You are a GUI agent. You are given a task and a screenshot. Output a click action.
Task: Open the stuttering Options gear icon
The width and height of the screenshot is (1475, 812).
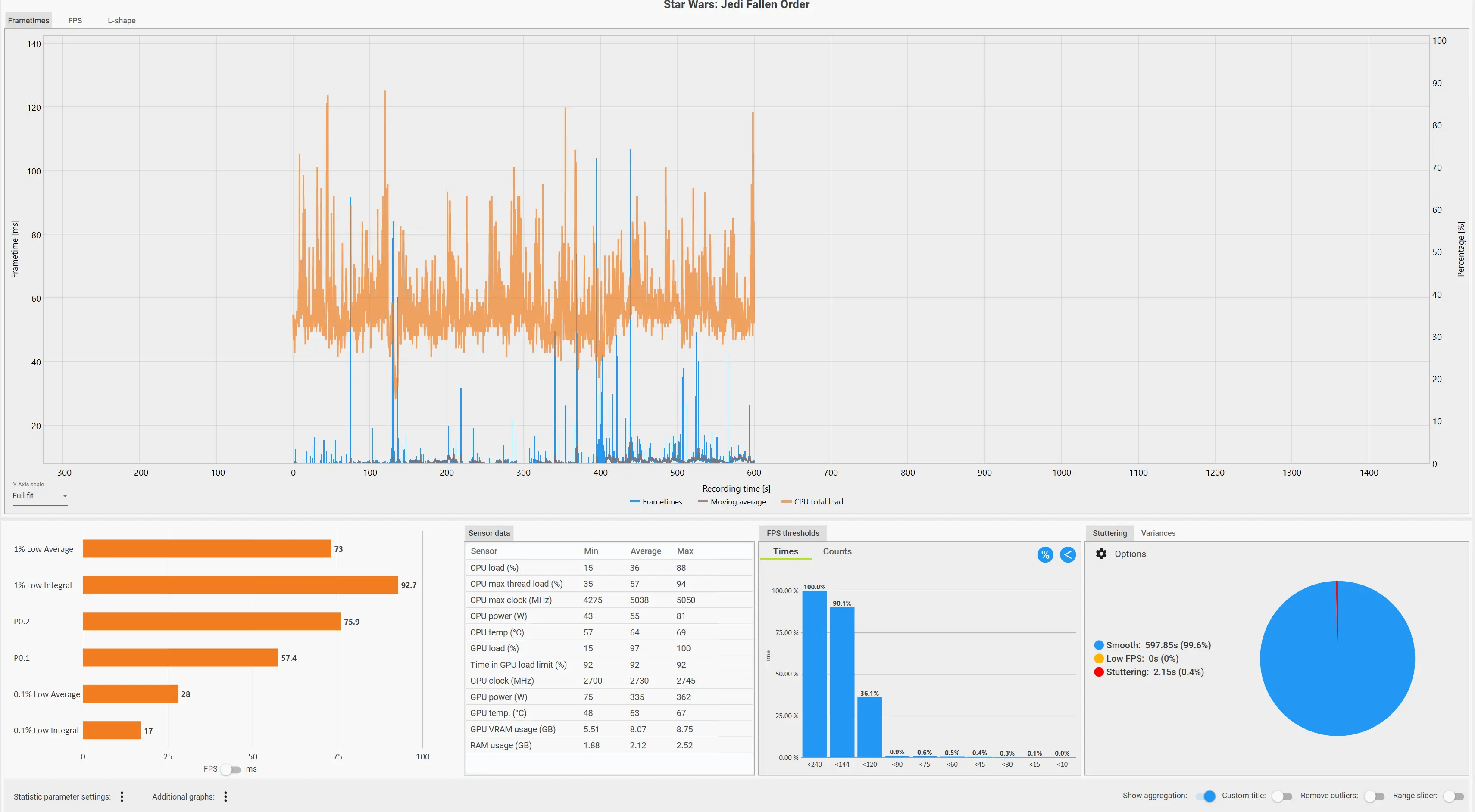click(1100, 554)
